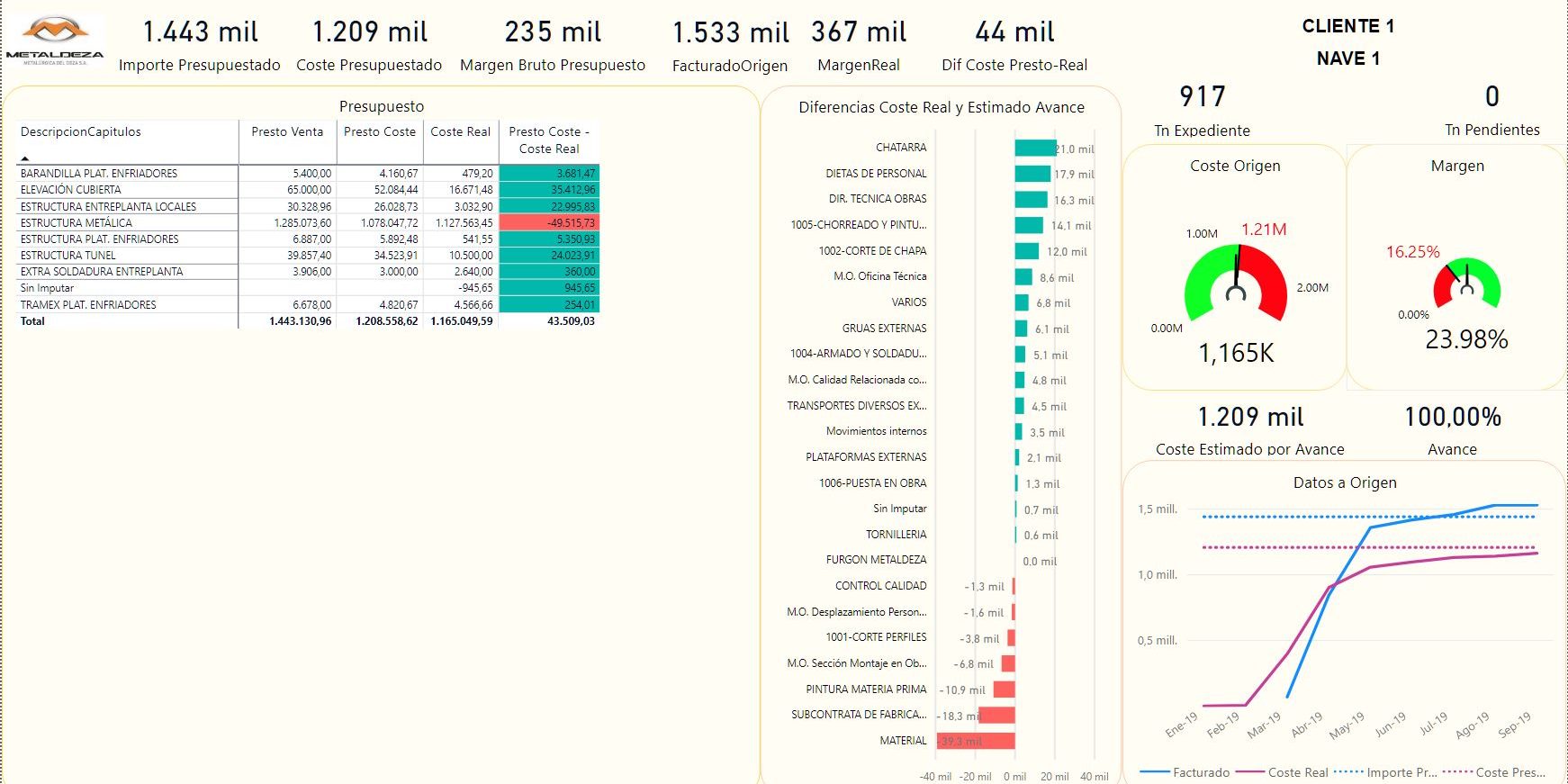Sort by Presto Venta column header
The width and height of the screenshot is (1568, 784).
pyautogui.click(x=287, y=131)
